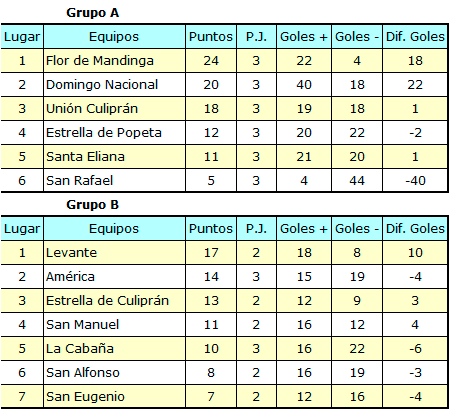Image resolution: width=449 pixels, height=409 pixels.
Task: Select the América team name
Action: pyautogui.click(x=70, y=277)
